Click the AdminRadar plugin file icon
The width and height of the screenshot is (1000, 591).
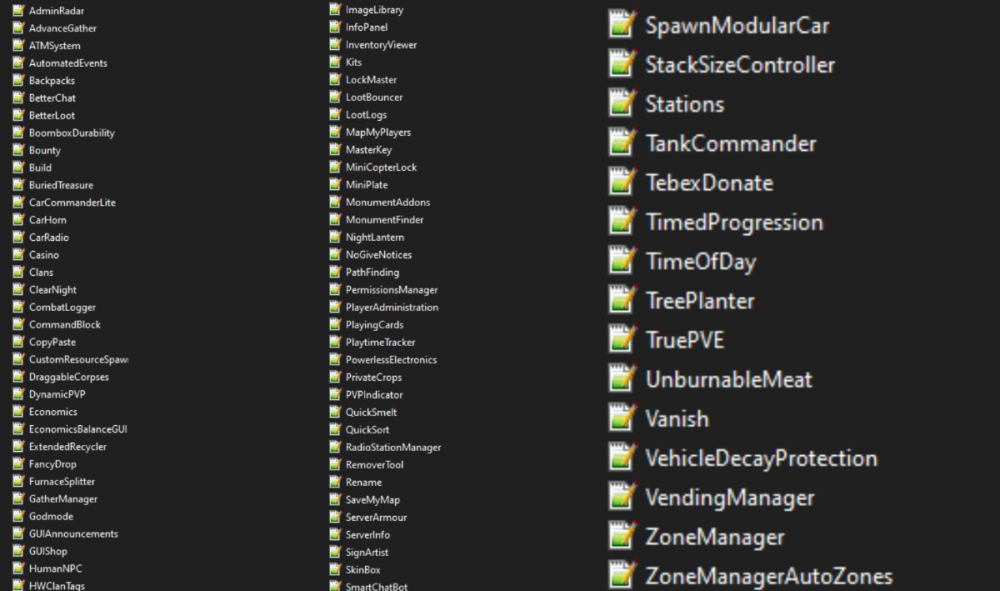point(19,10)
